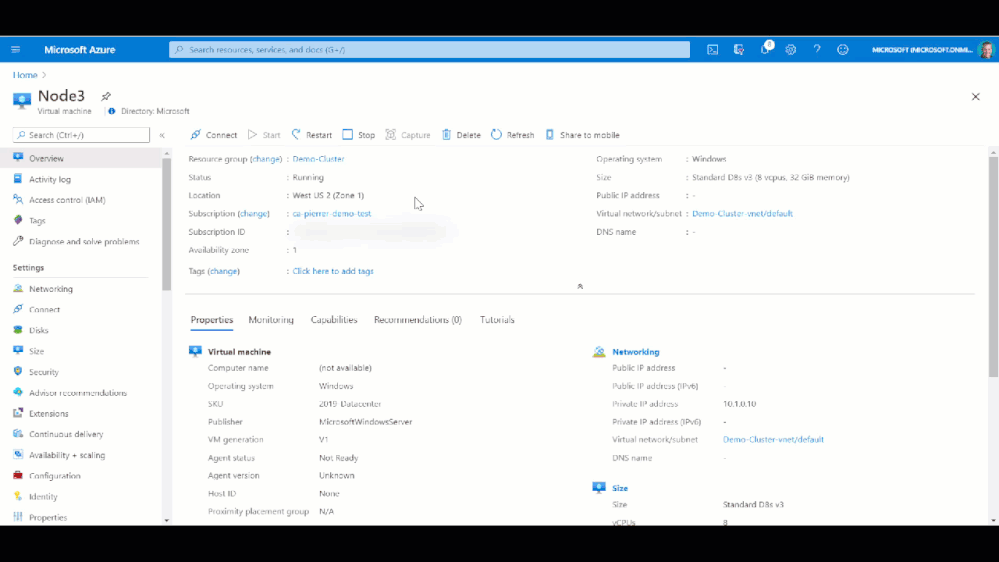Open the help question-mark menu

point(817,50)
